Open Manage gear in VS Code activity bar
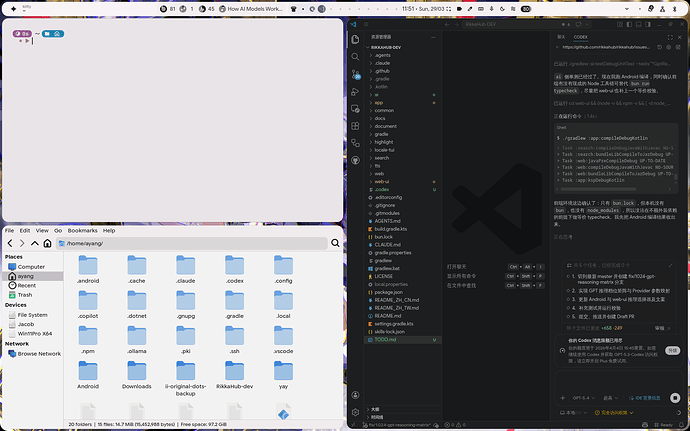The height and width of the screenshot is (431, 690). pyautogui.click(x=356, y=412)
